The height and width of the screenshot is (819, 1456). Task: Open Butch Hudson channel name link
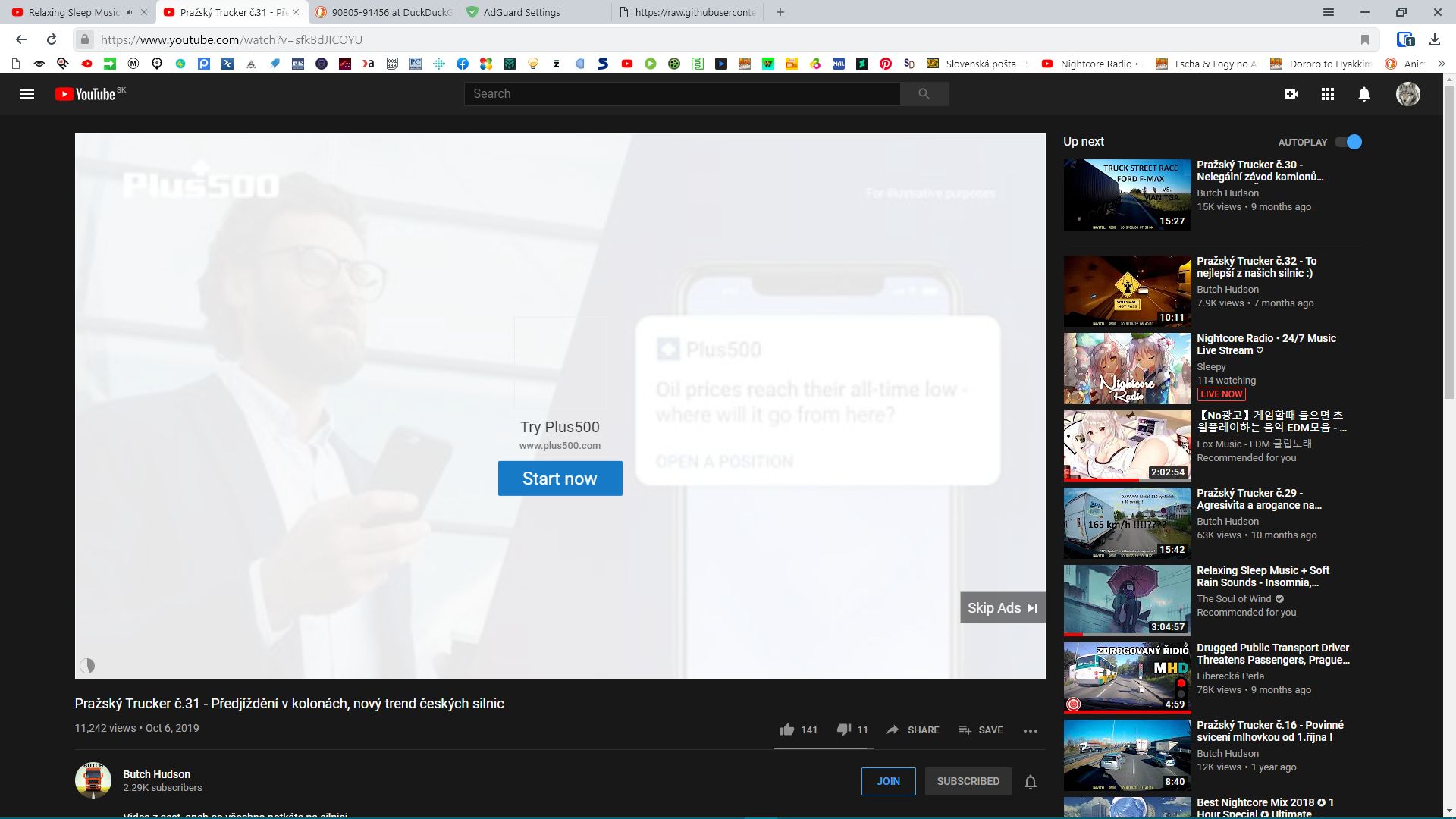pos(157,774)
